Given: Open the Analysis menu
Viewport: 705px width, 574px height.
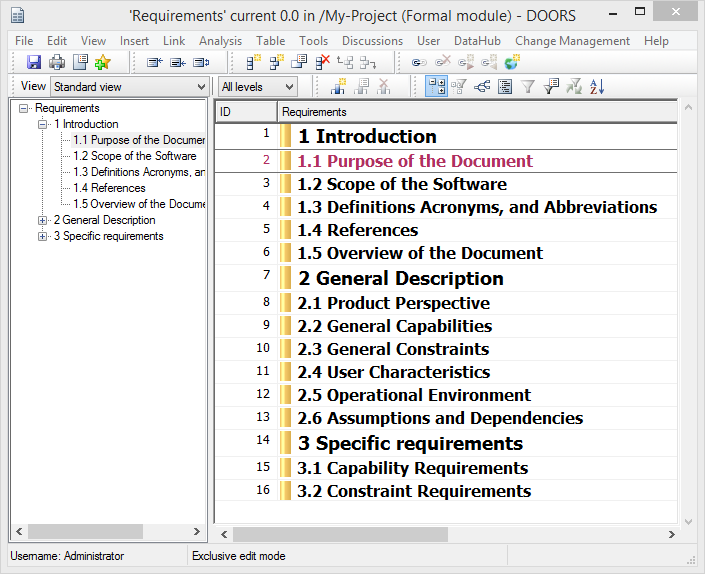Looking at the screenshot, I should point(220,41).
